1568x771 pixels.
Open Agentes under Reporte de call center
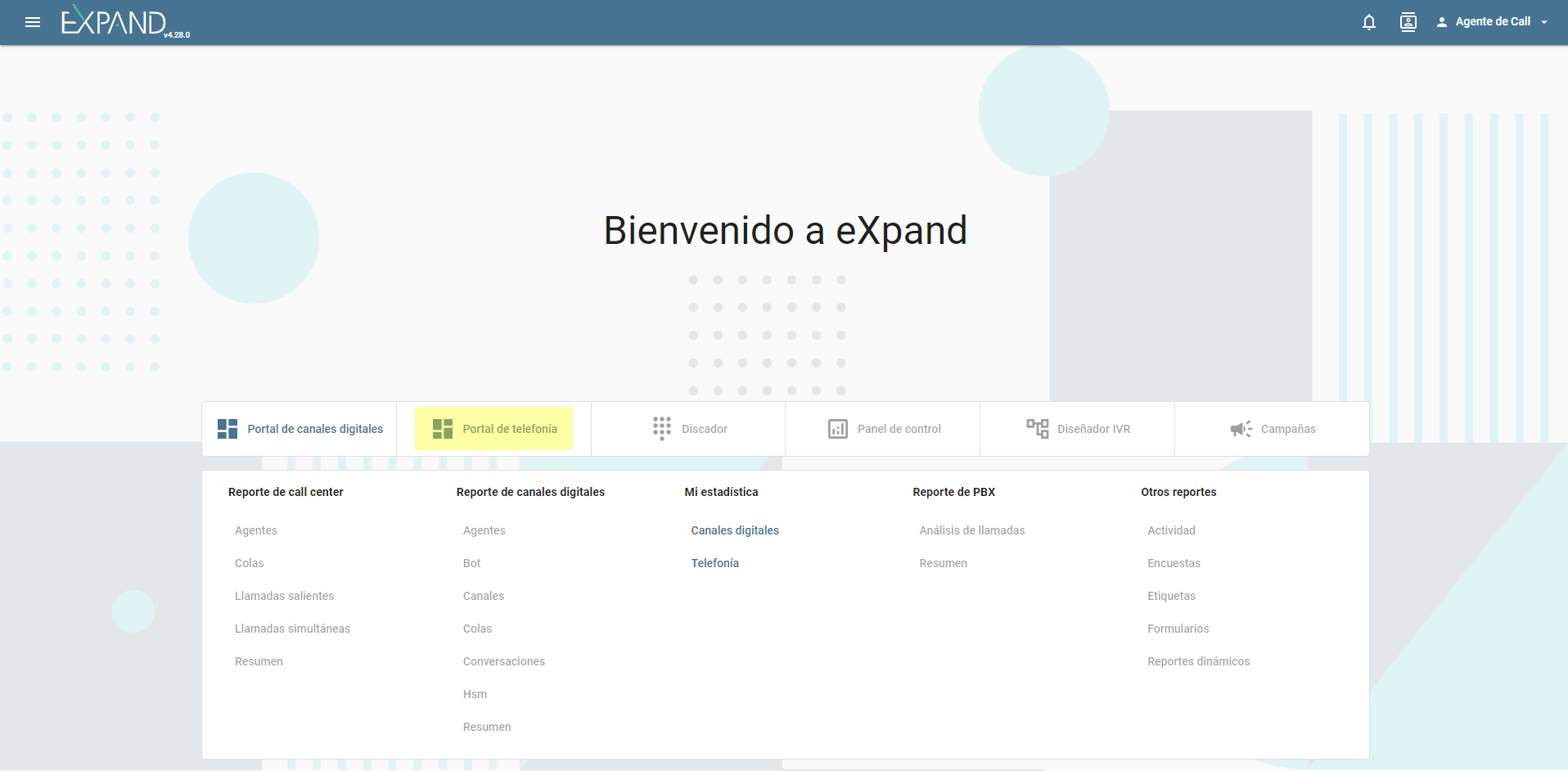point(256,530)
